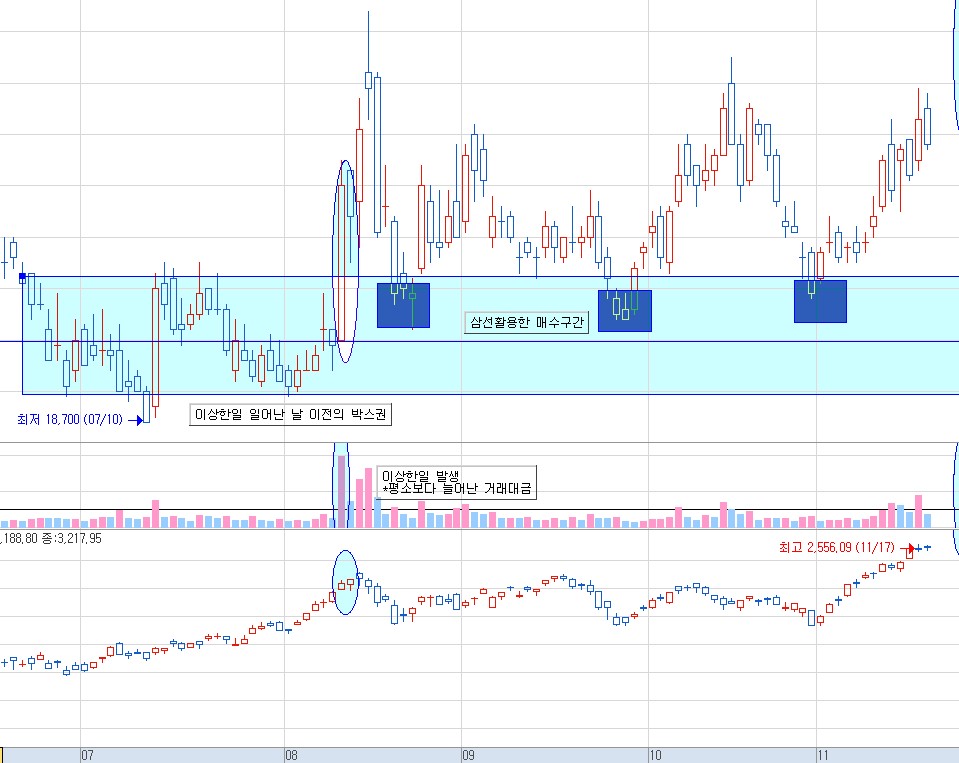
Task: Click the 07 month label on time axis
Action: click(87, 755)
